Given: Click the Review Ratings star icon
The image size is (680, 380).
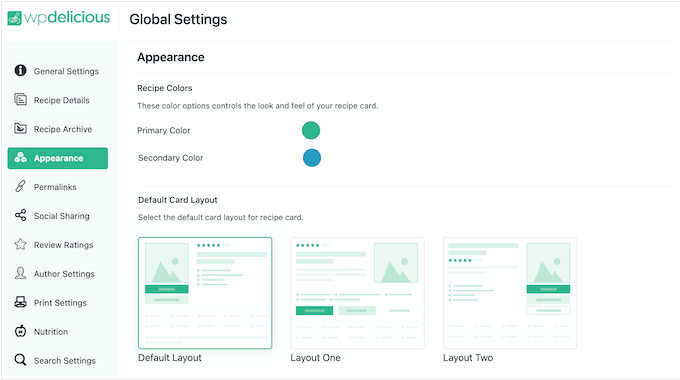Looking at the screenshot, I should pyautogui.click(x=20, y=244).
